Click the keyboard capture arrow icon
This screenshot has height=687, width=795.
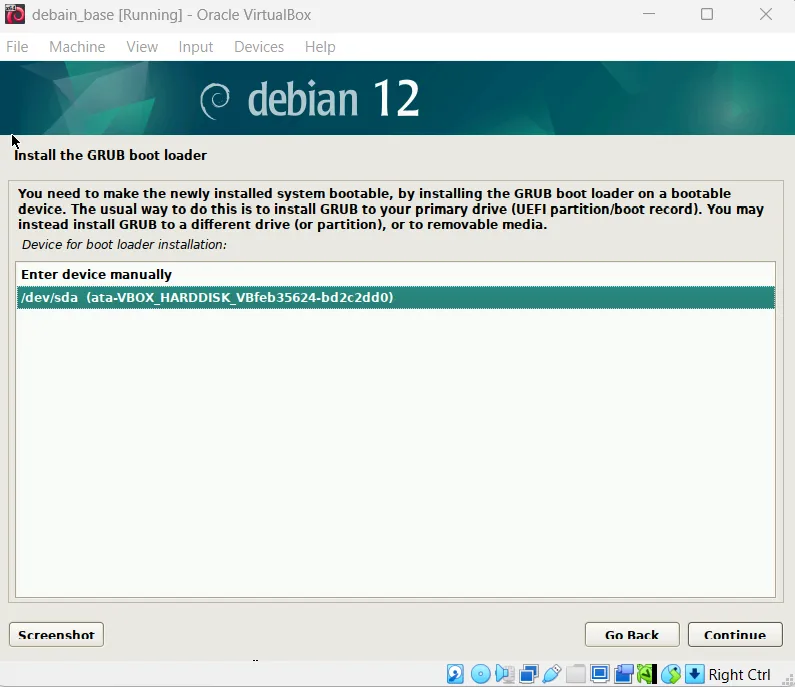click(x=695, y=674)
